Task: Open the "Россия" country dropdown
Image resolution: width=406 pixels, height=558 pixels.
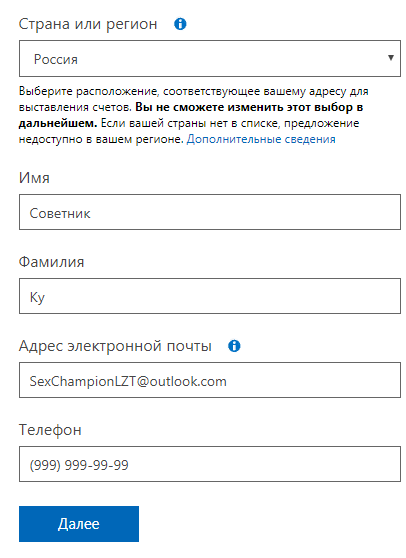Action: click(x=210, y=58)
